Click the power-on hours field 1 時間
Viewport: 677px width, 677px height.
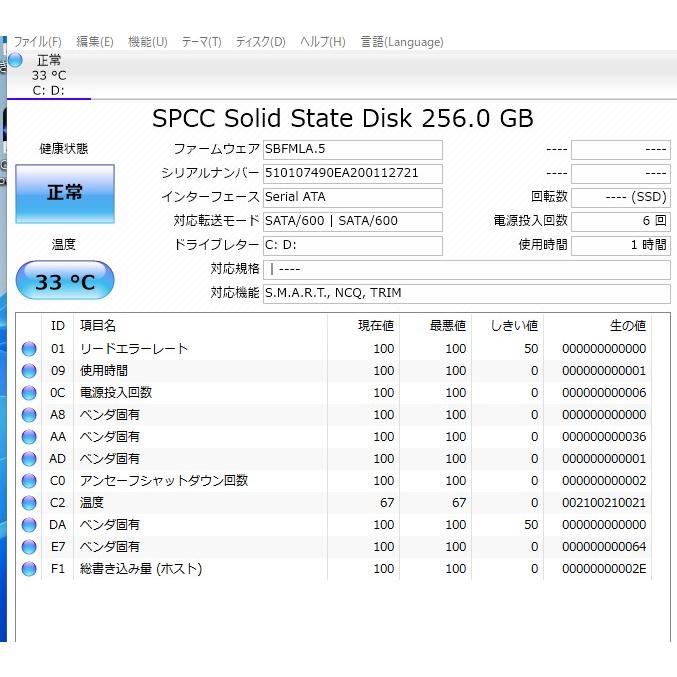click(621, 246)
